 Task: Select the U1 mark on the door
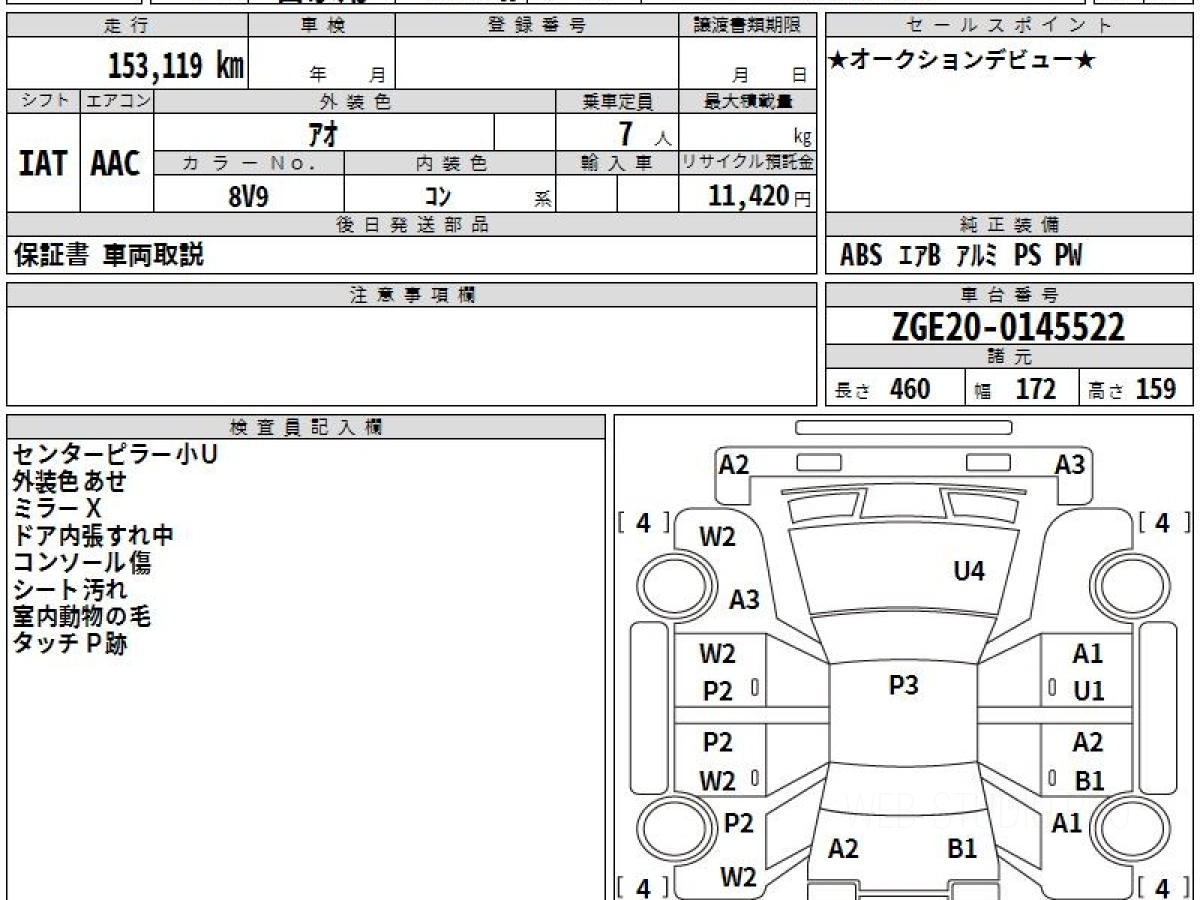click(1088, 691)
